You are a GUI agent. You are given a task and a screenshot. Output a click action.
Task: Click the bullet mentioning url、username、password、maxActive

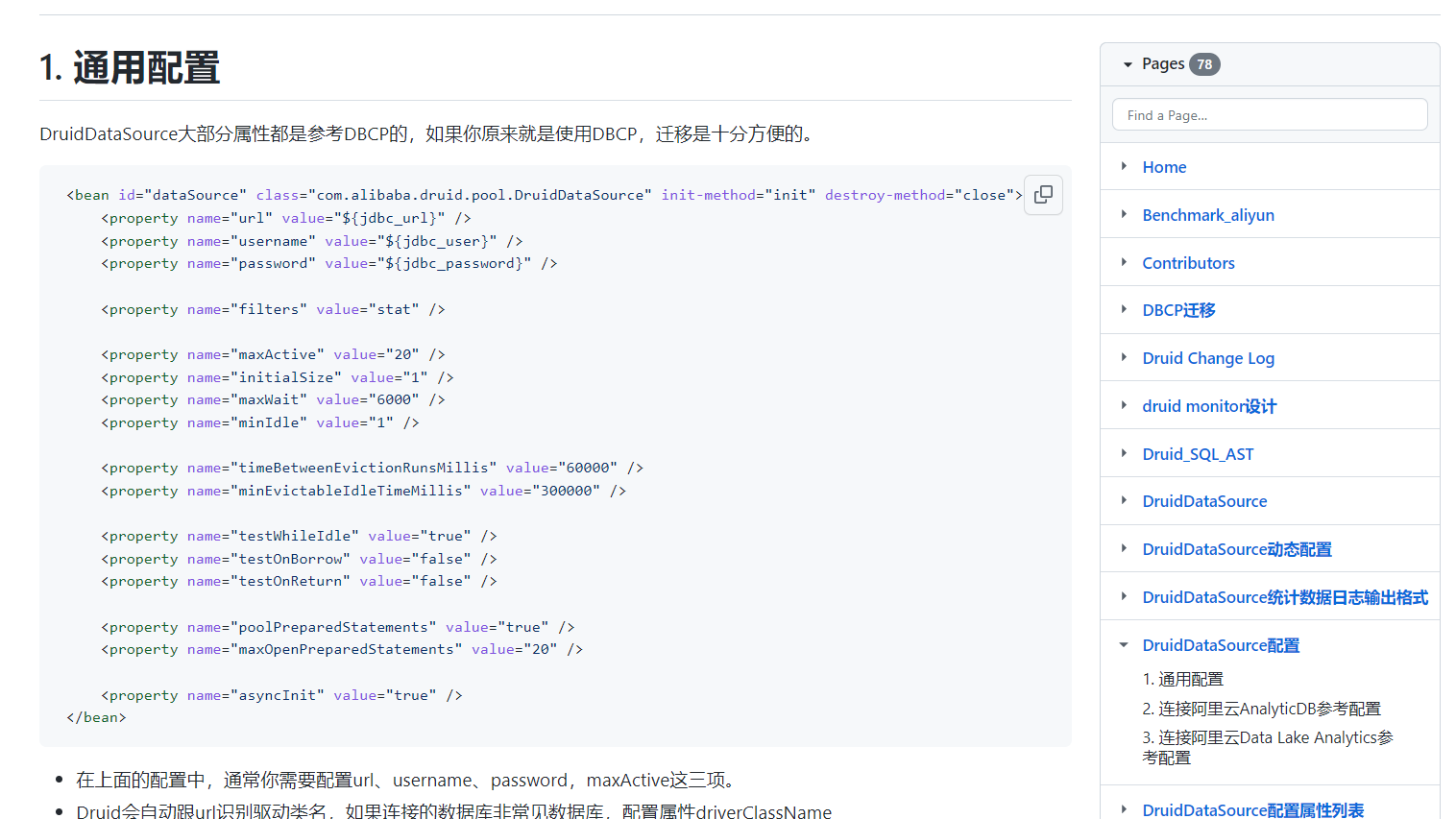(409, 780)
